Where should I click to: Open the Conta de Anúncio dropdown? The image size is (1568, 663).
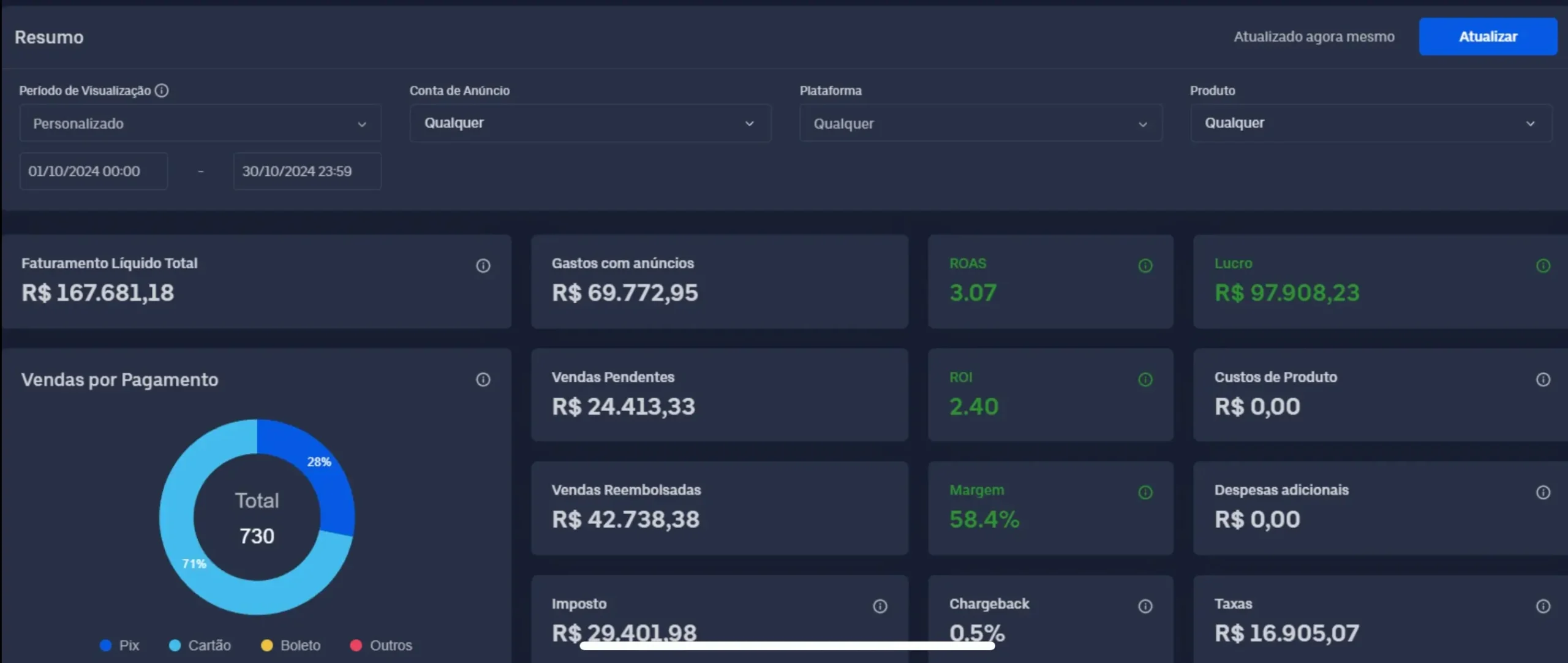click(590, 123)
